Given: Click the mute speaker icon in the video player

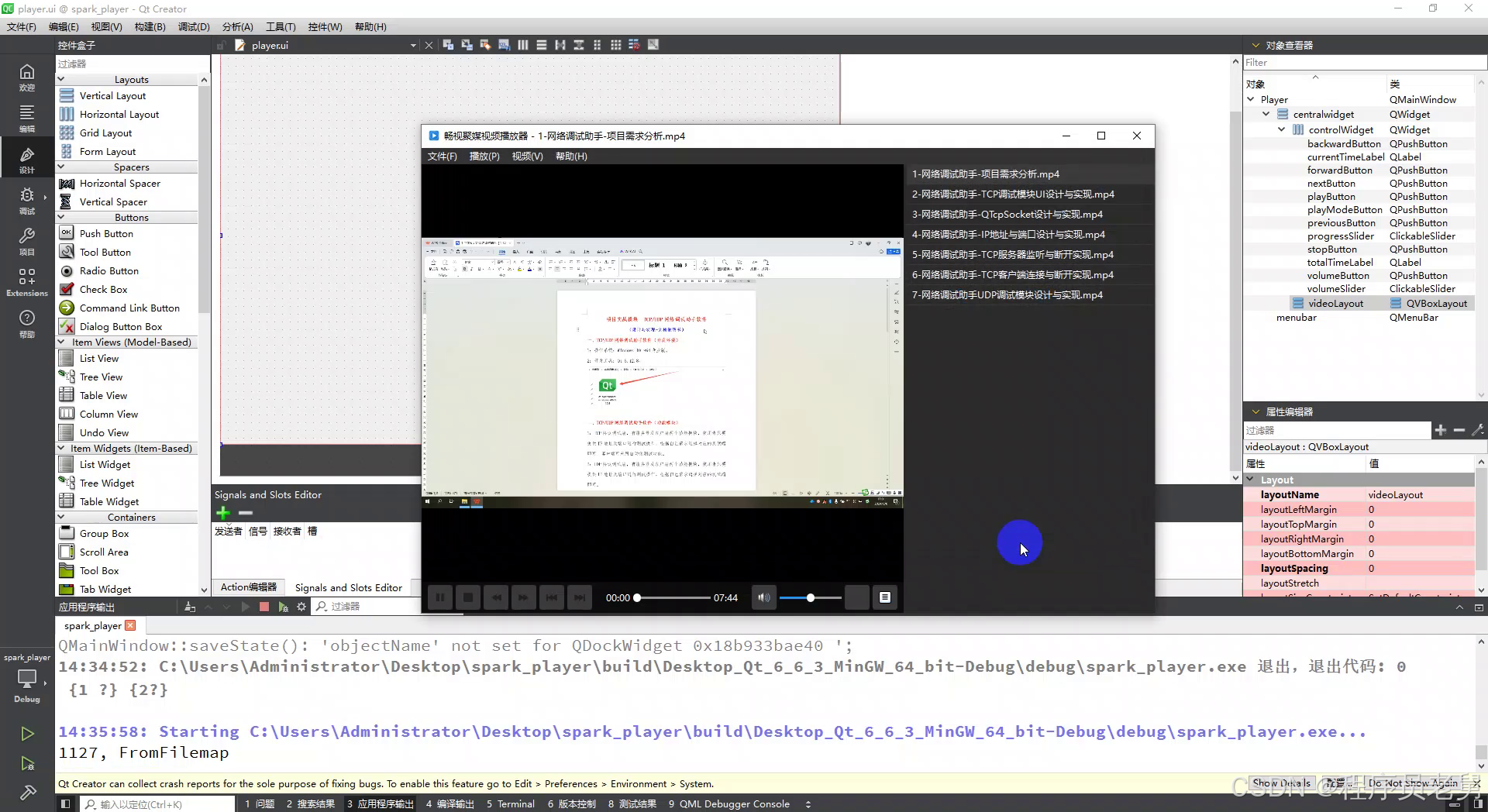Looking at the screenshot, I should click(x=763, y=597).
